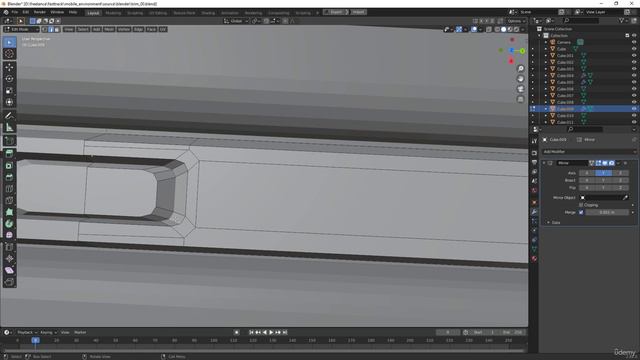Select Cube.010 in the outliner
This screenshot has width=640, height=360.
pos(565,116)
